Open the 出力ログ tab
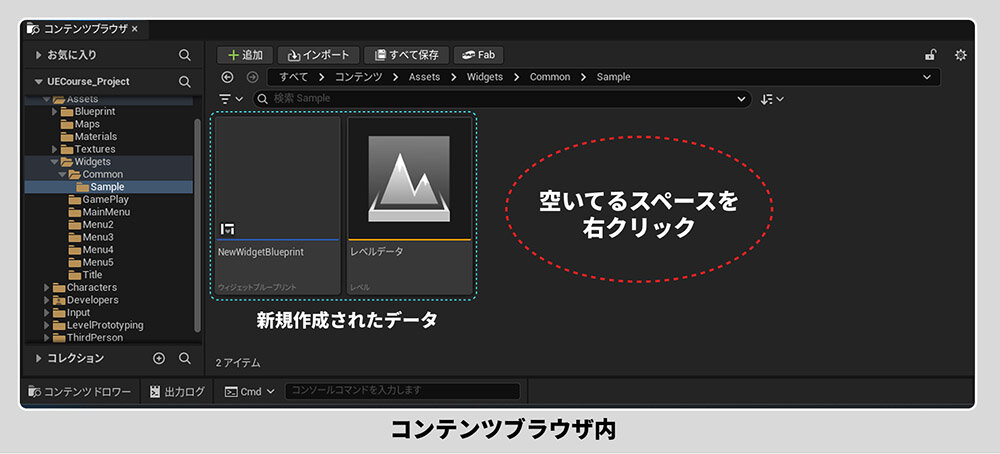 [x=177, y=391]
